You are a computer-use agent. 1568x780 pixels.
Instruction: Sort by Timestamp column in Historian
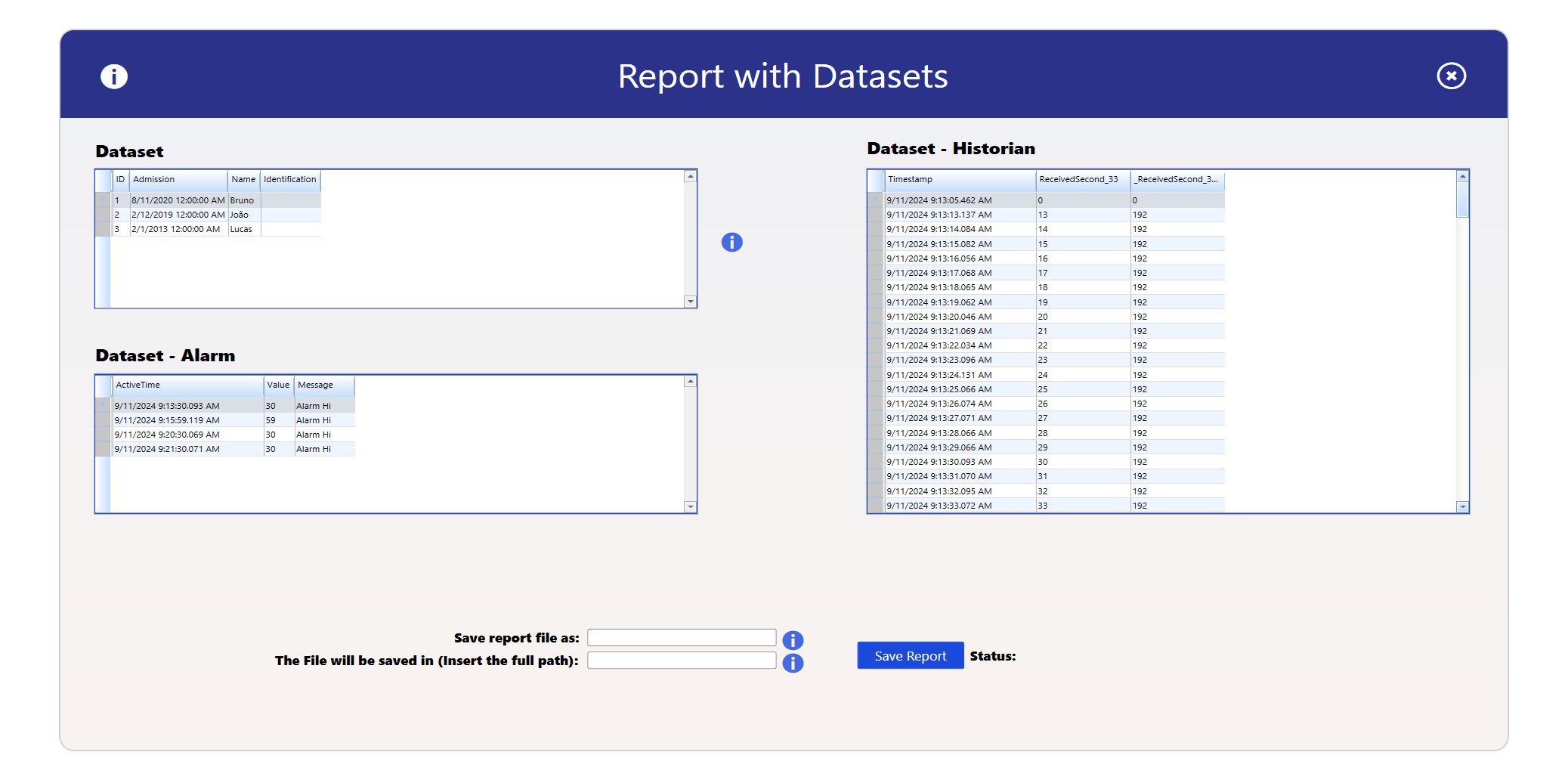(958, 180)
